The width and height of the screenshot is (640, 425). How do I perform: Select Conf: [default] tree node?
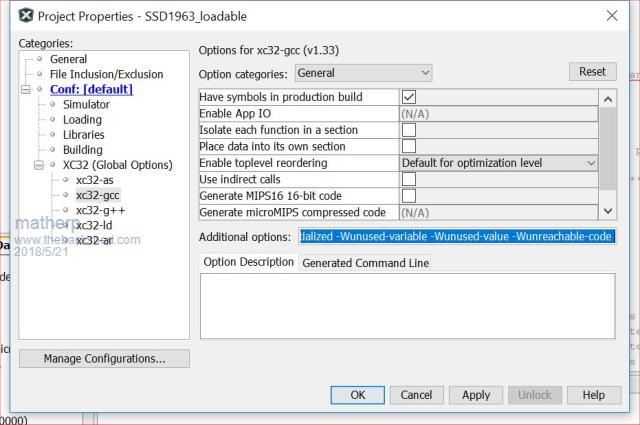click(x=91, y=89)
